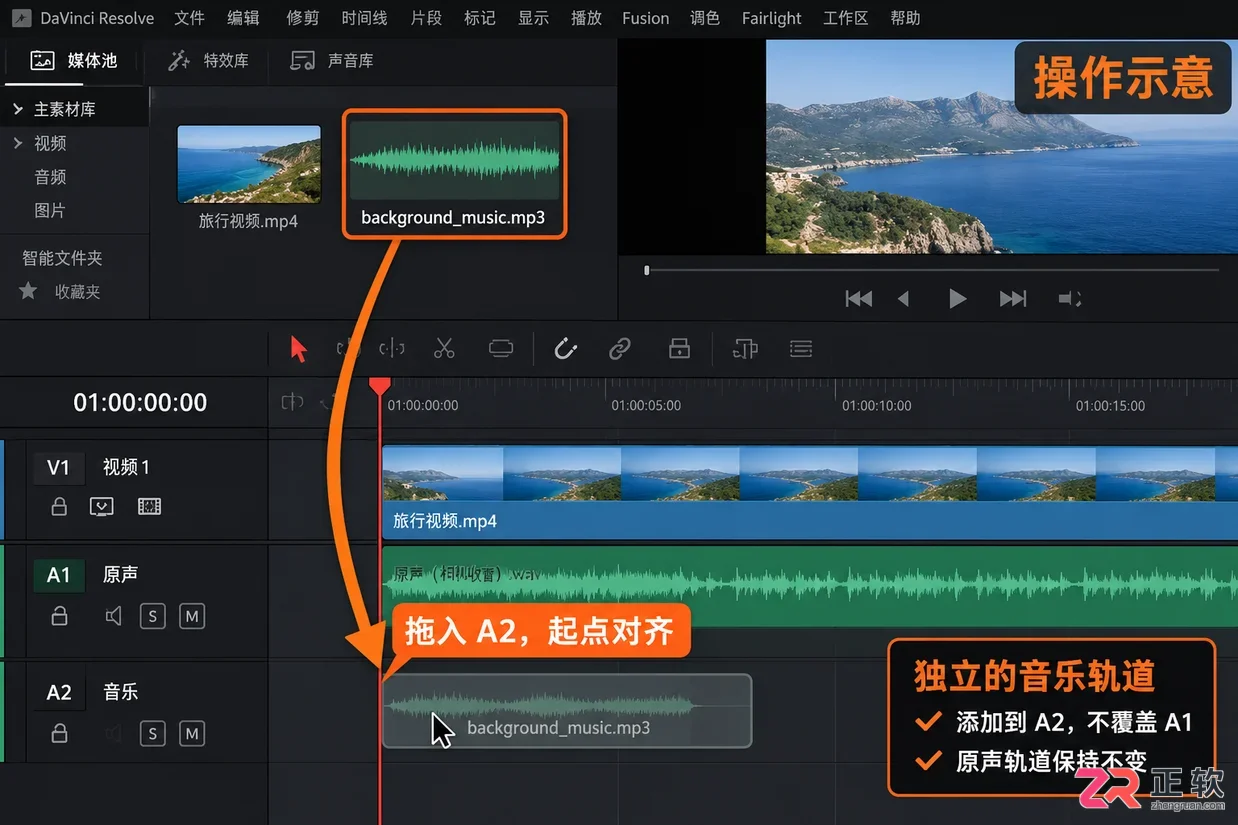Open the Fusion menu
Viewport: 1238px width, 825px height.
[x=646, y=18]
